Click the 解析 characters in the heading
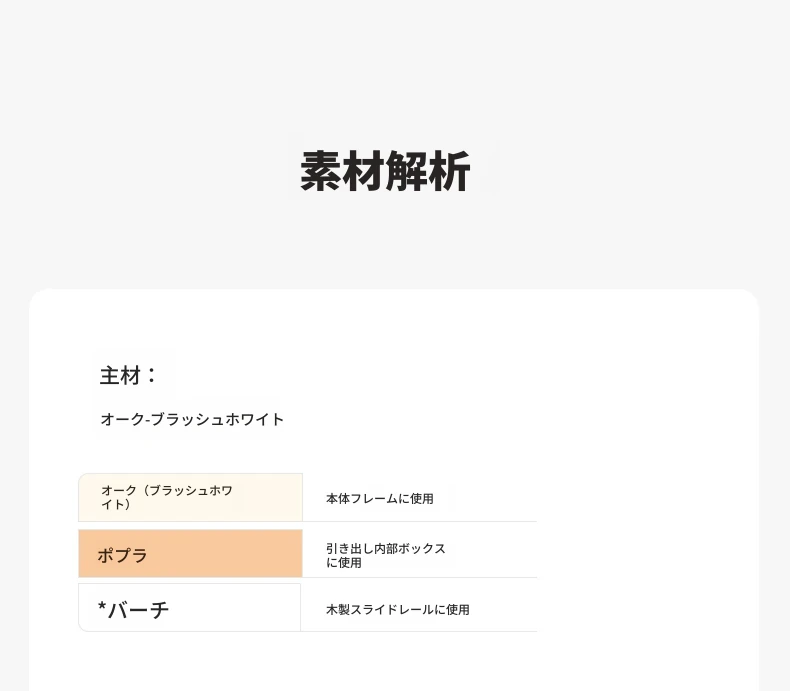 (428, 171)
